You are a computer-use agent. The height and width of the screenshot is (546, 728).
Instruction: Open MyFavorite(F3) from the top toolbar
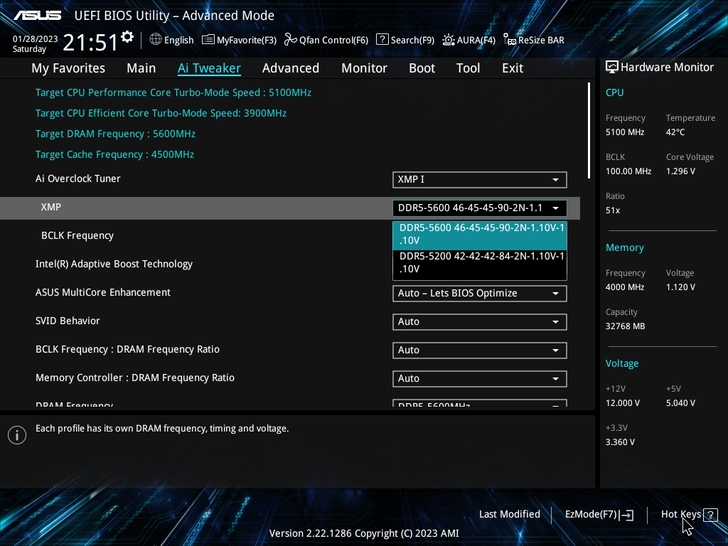[239, 40]
